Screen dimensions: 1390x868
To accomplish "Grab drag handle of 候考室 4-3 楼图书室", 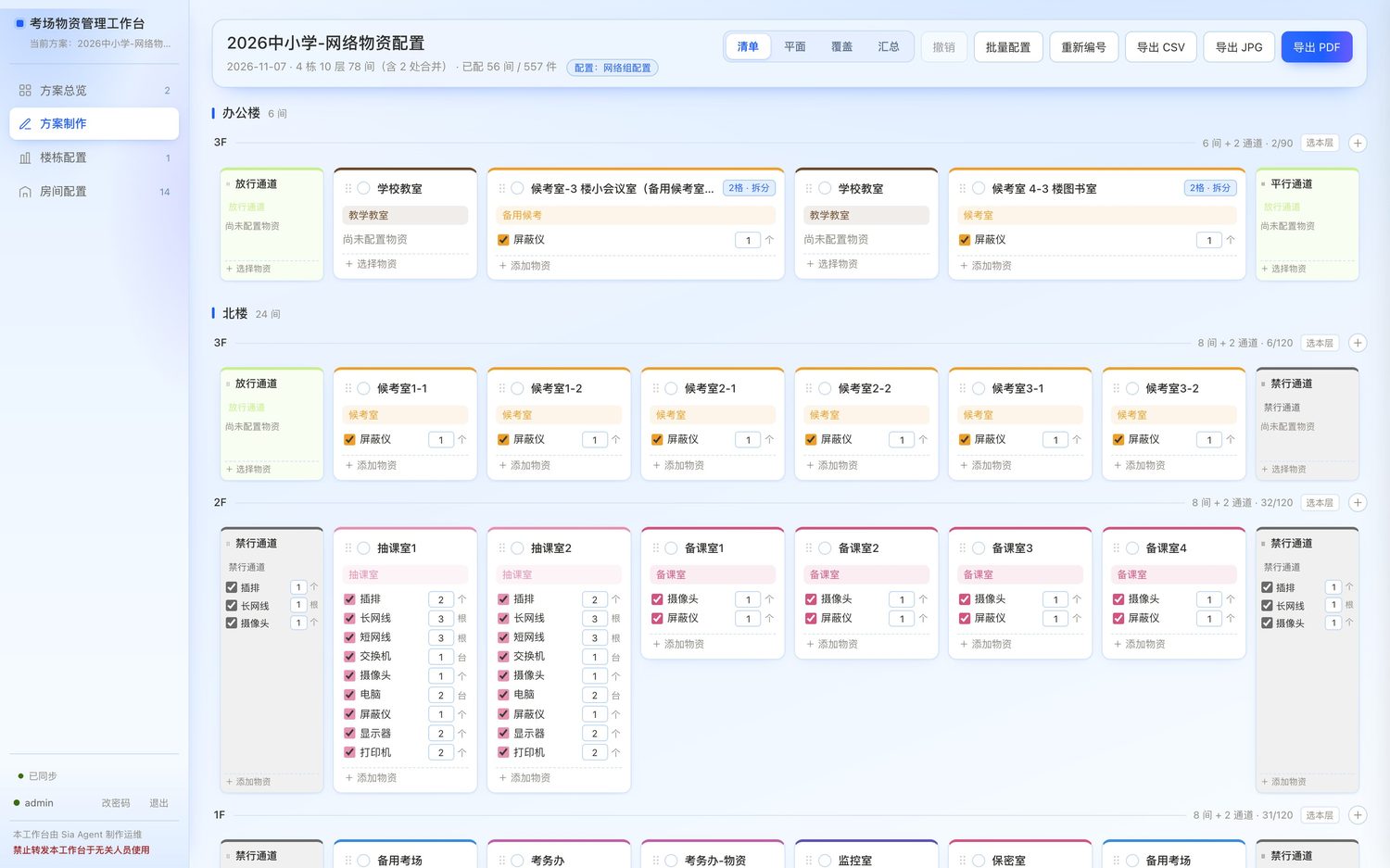I will (x=963, y=188).
